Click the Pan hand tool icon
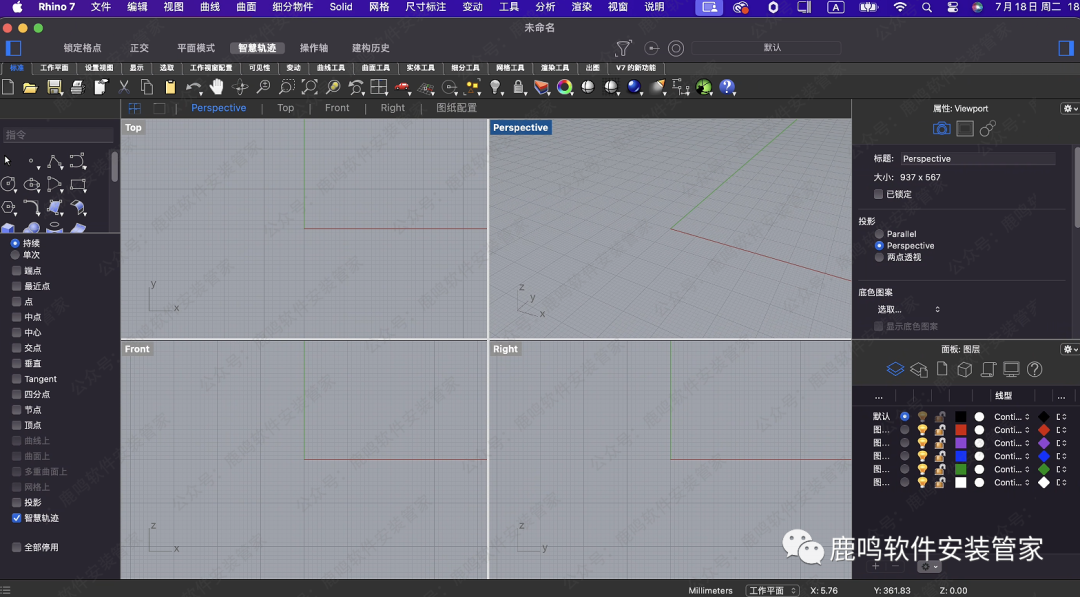Viewport: 1080px width, 597px height. pyautogui.click(x=217, y=88)
